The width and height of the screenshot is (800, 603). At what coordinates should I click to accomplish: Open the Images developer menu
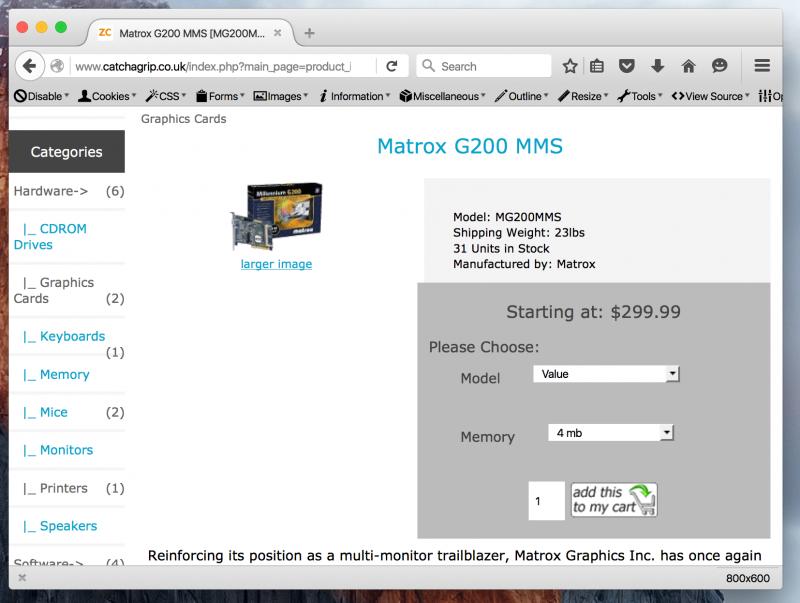click(281, 96)
